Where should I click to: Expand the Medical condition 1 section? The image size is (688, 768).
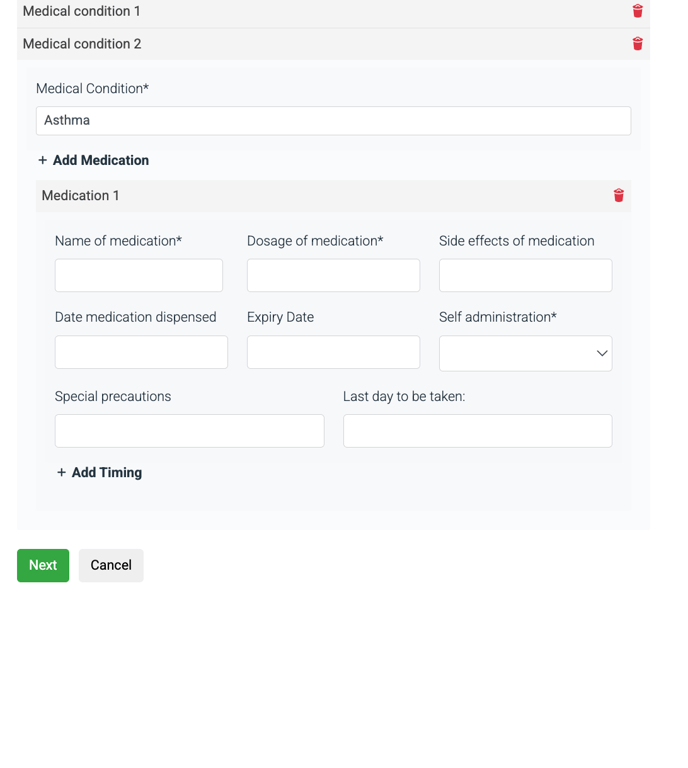coord(333,11)
